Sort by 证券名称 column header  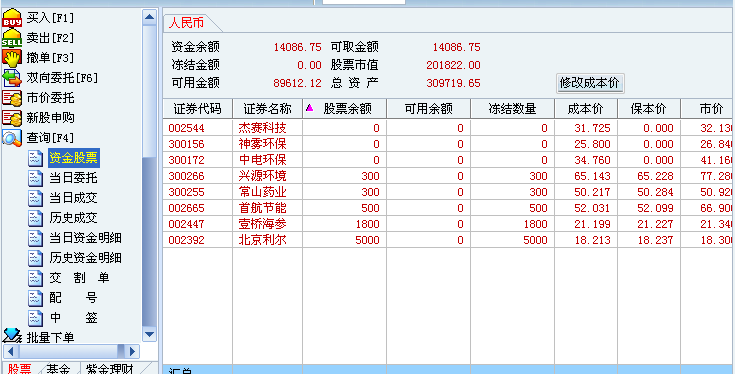267,109
